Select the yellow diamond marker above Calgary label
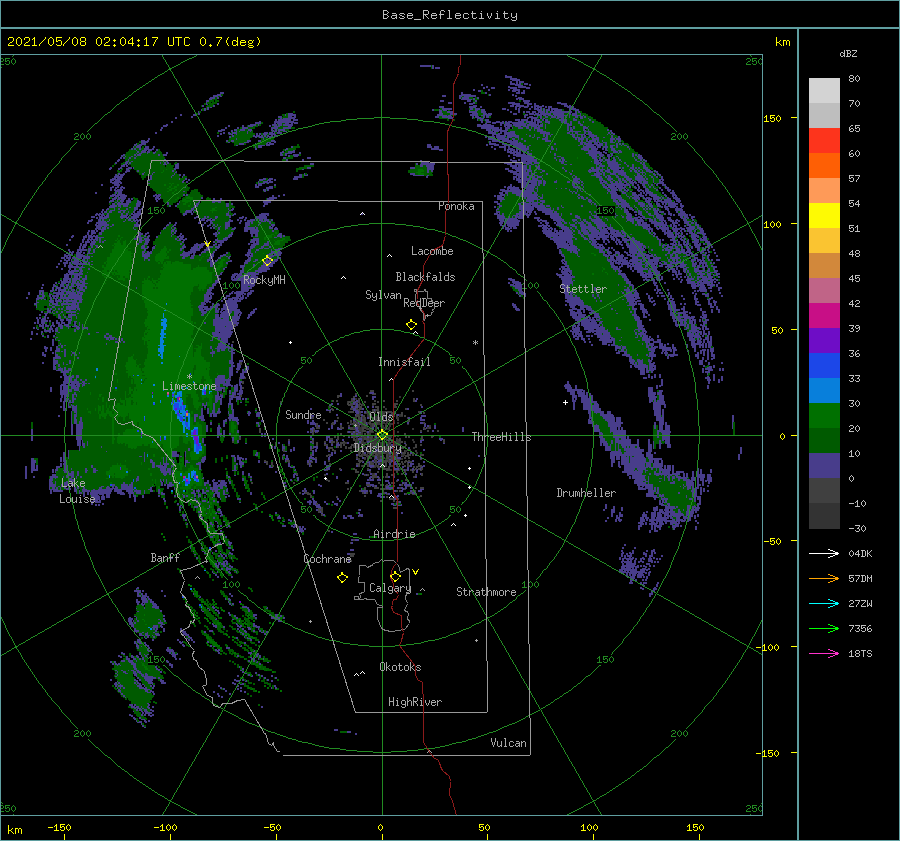900x841 pixels. tap(395, 576)
